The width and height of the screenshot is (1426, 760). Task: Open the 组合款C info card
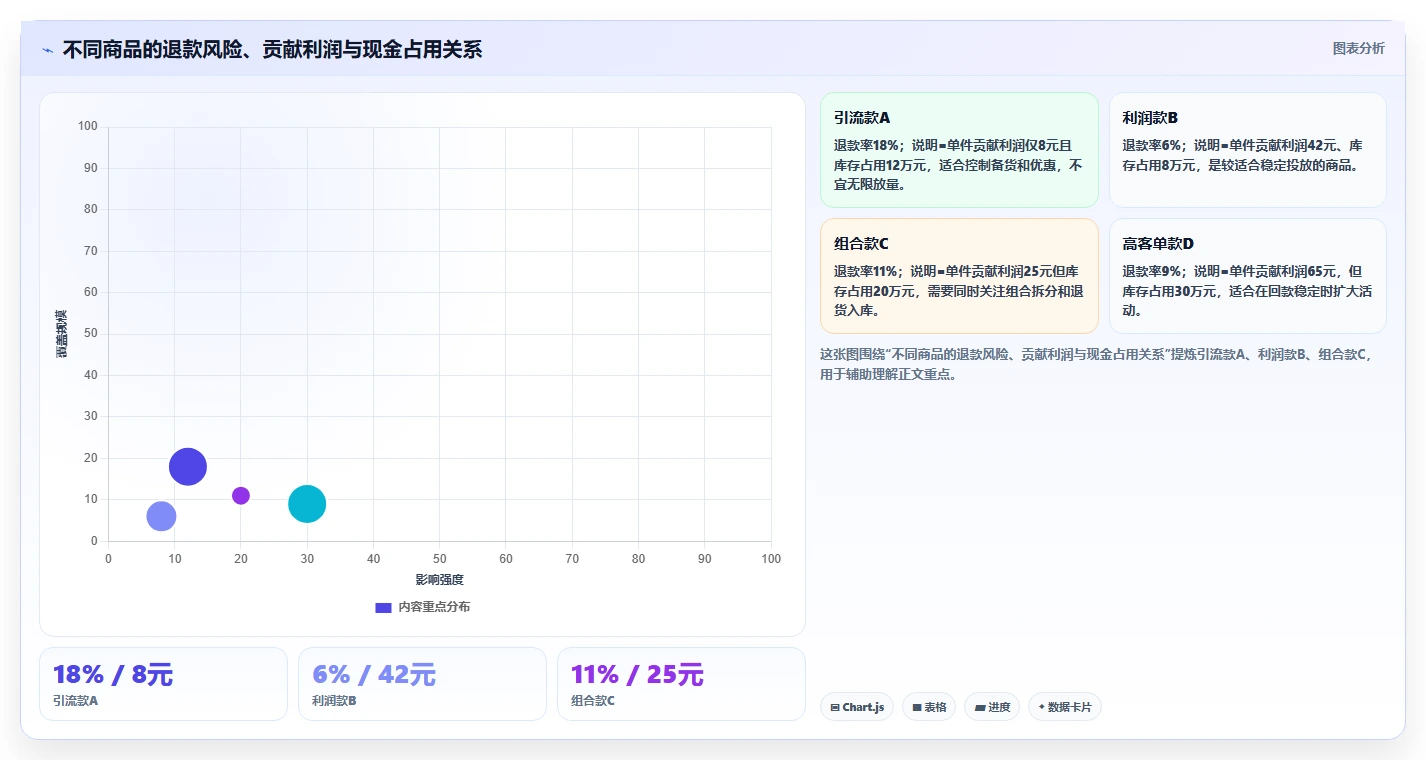pyautogui.click(x=959, y=276)
